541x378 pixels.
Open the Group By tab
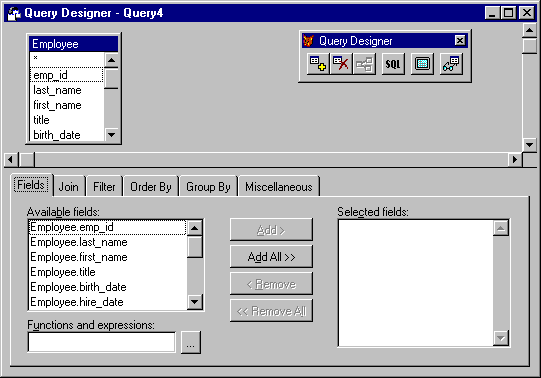coord(208,187)
